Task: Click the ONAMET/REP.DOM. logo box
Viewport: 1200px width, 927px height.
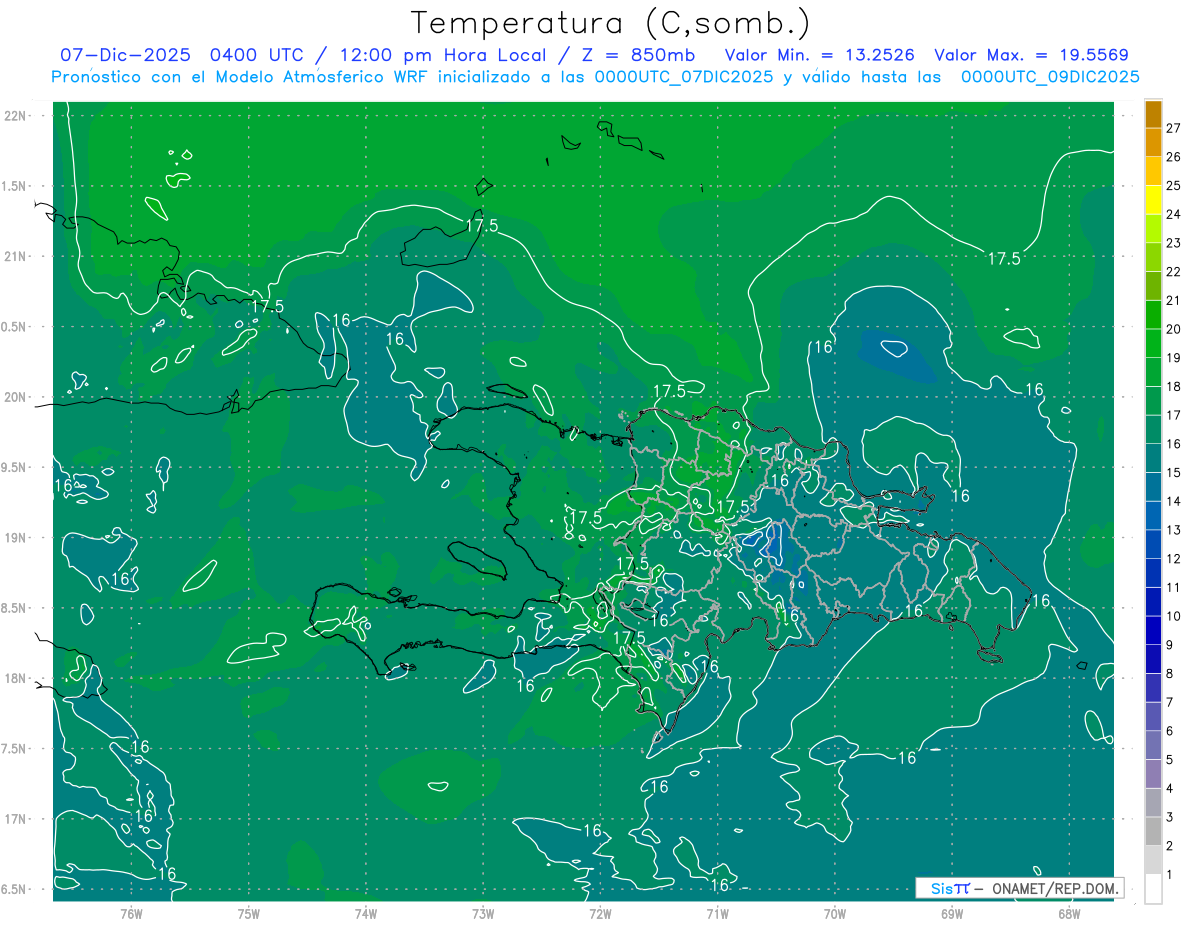Action: 1019,888
